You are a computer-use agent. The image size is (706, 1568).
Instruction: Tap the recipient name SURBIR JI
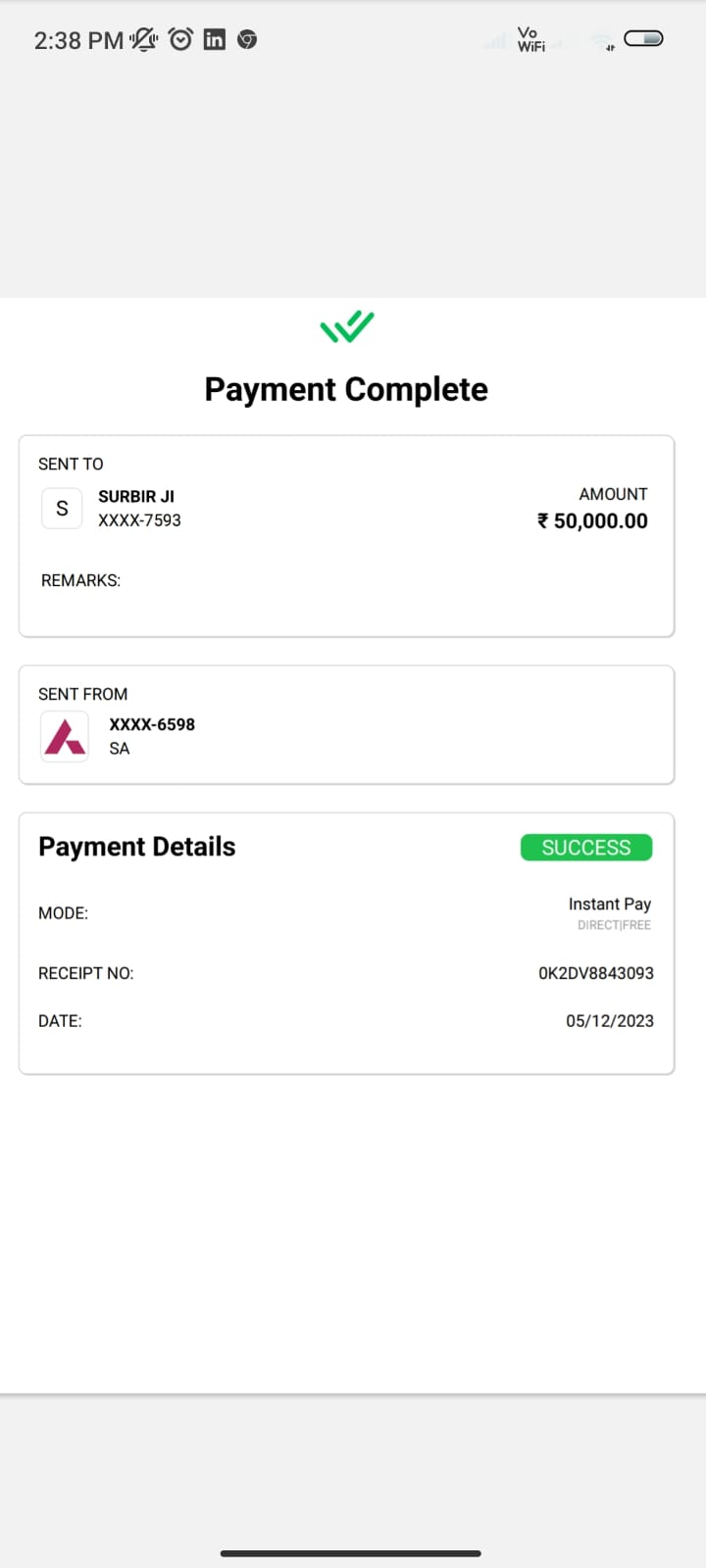click(136, 496)
